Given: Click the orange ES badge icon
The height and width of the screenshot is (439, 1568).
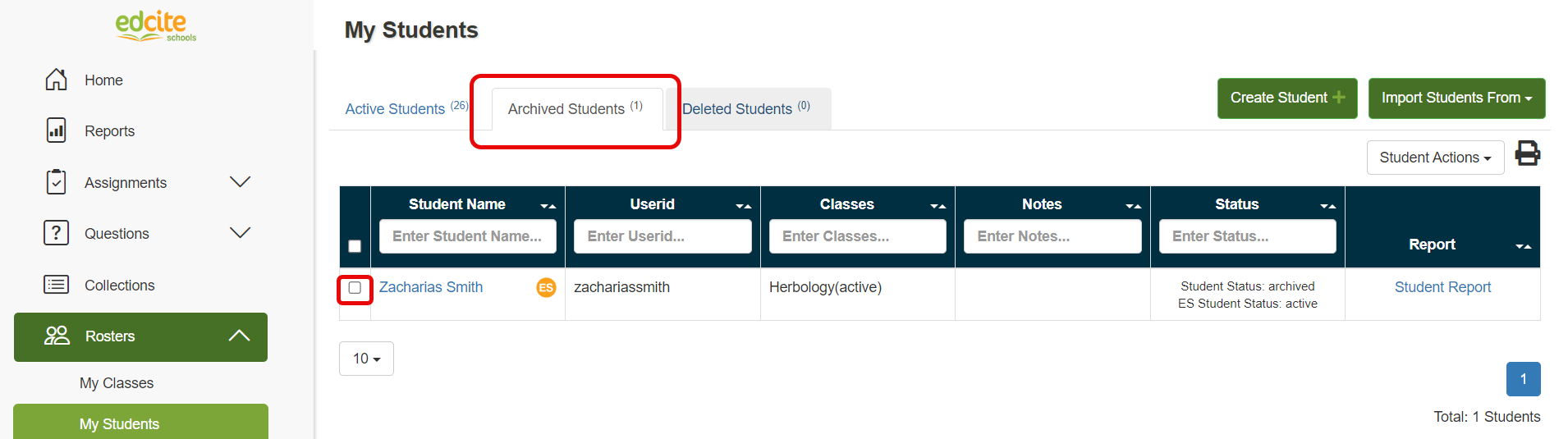Looking at the screenshot, I should (x=546, y=287).
